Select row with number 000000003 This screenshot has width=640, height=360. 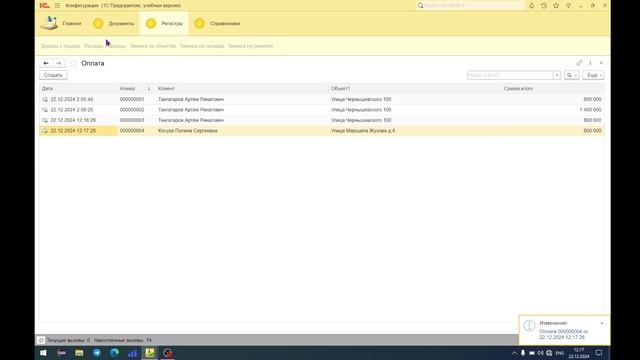(322, 120)
